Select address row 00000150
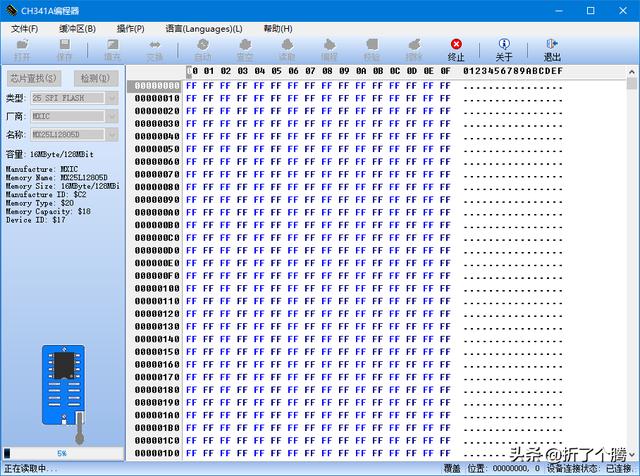The image size is (640, 476). point(157,351)
